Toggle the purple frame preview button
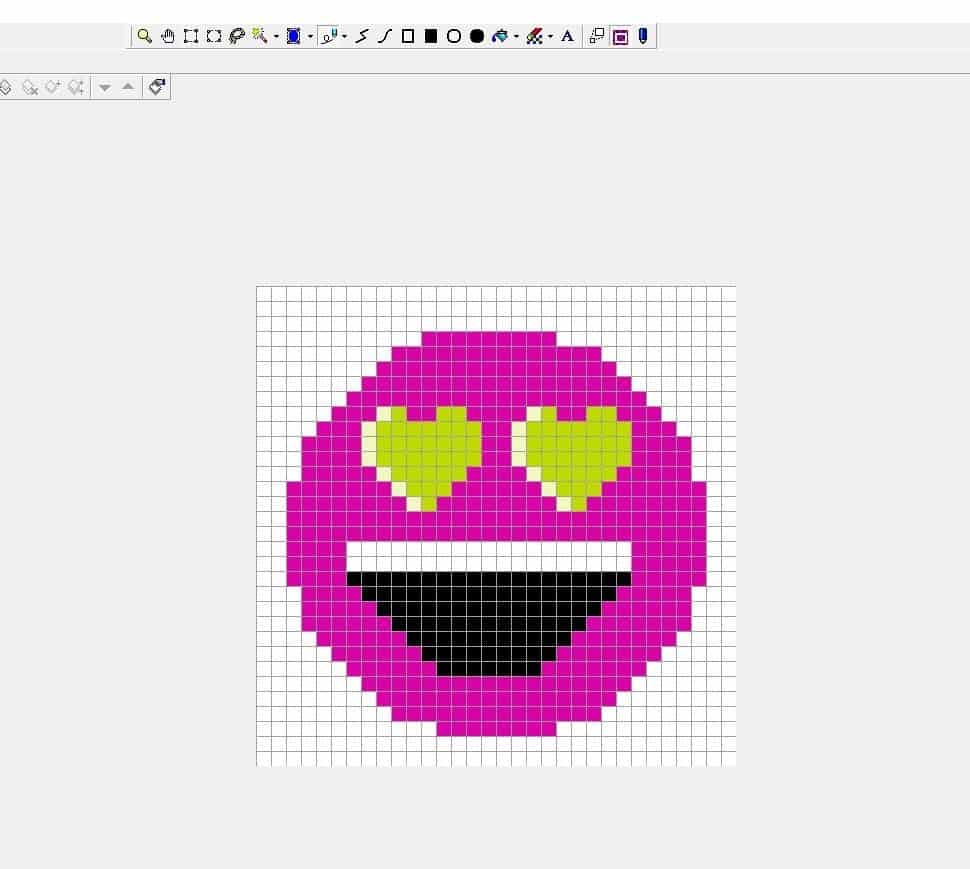This screenshot has height=869, width=970. [620, 37]
